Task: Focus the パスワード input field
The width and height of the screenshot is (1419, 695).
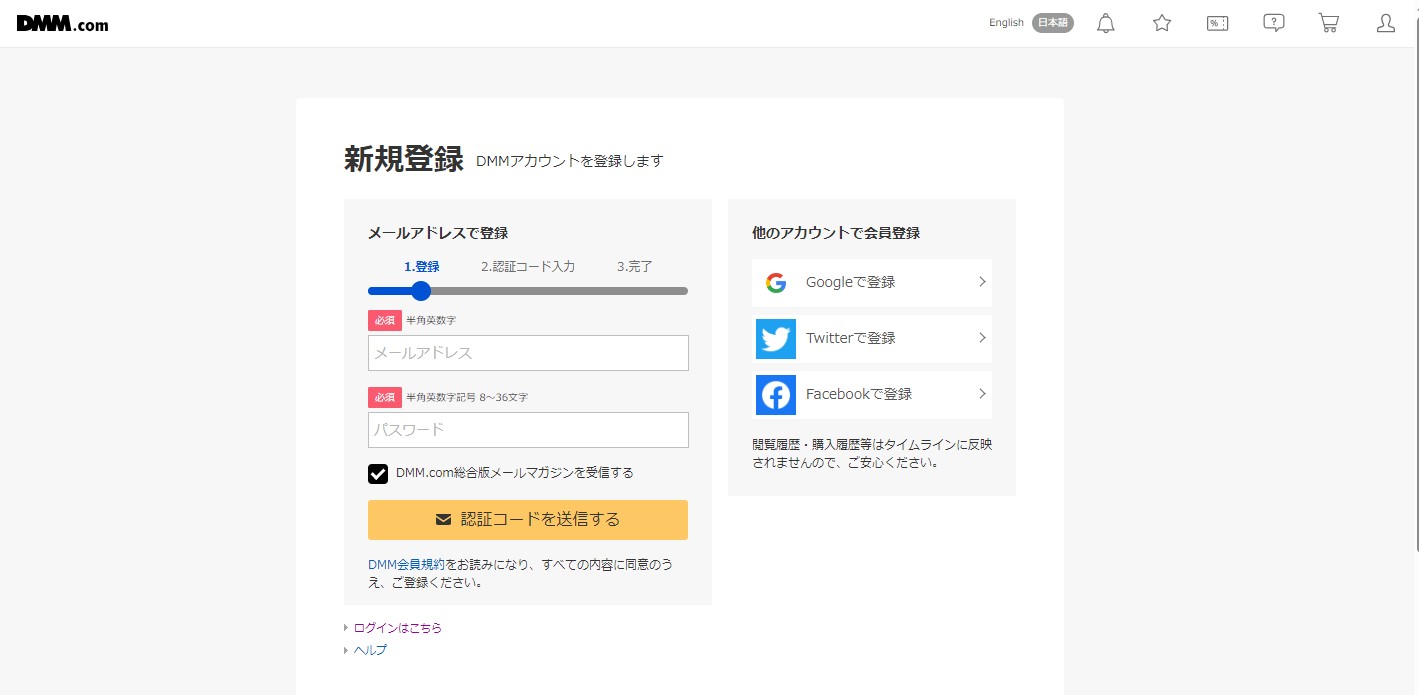Action: (528, 430)
